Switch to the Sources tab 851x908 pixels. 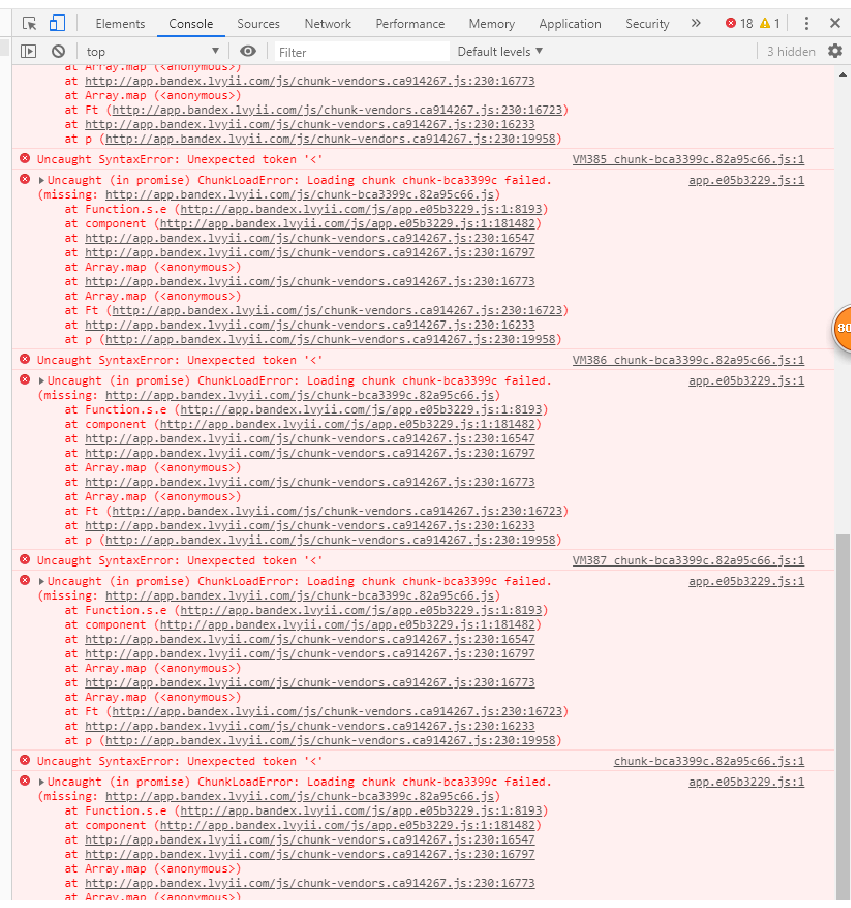coord(258,23)
